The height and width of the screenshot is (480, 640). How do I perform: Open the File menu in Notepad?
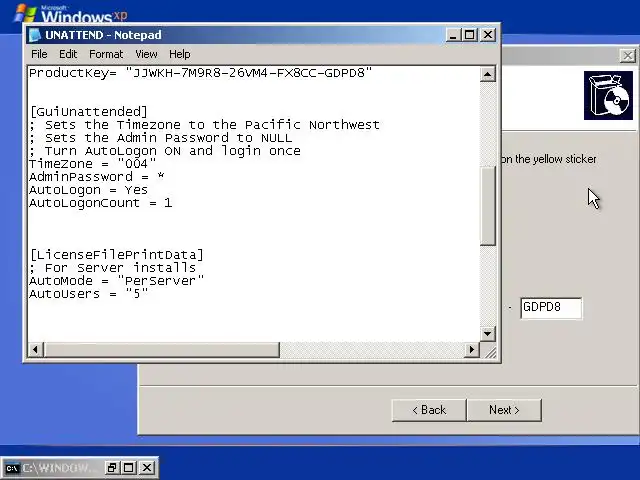[x=39, y=54]
